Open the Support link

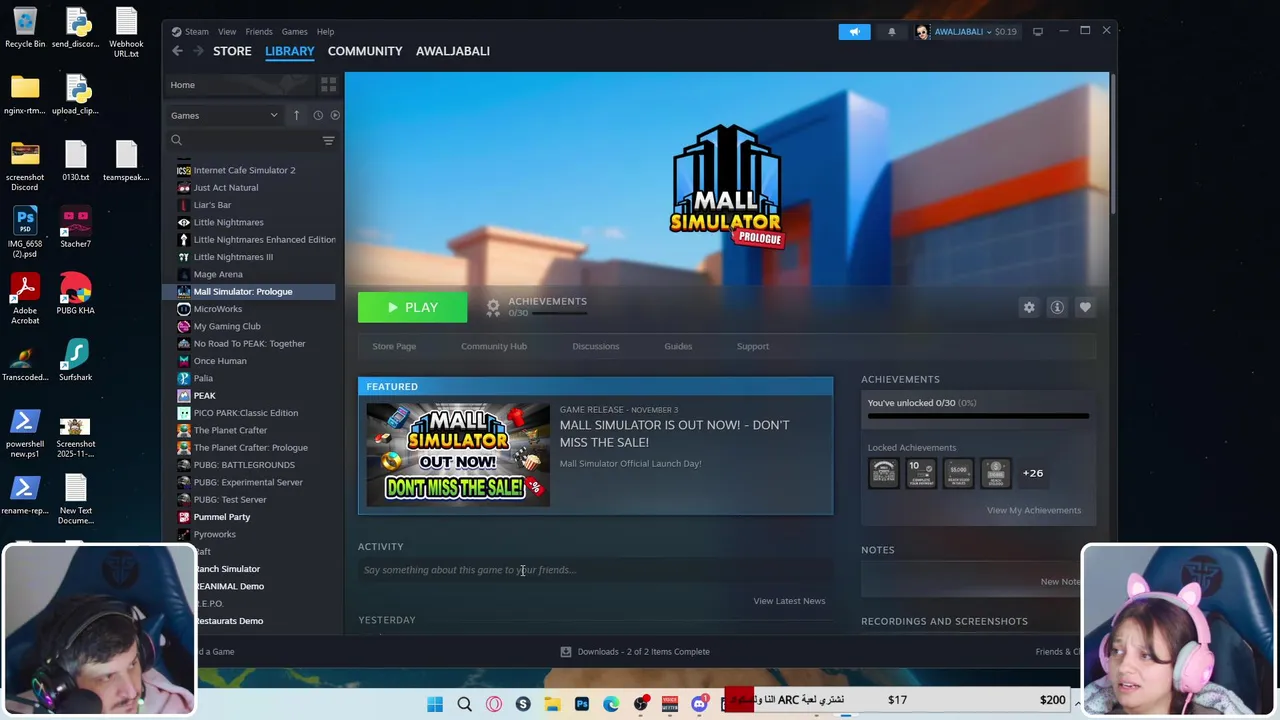[753, 346]
